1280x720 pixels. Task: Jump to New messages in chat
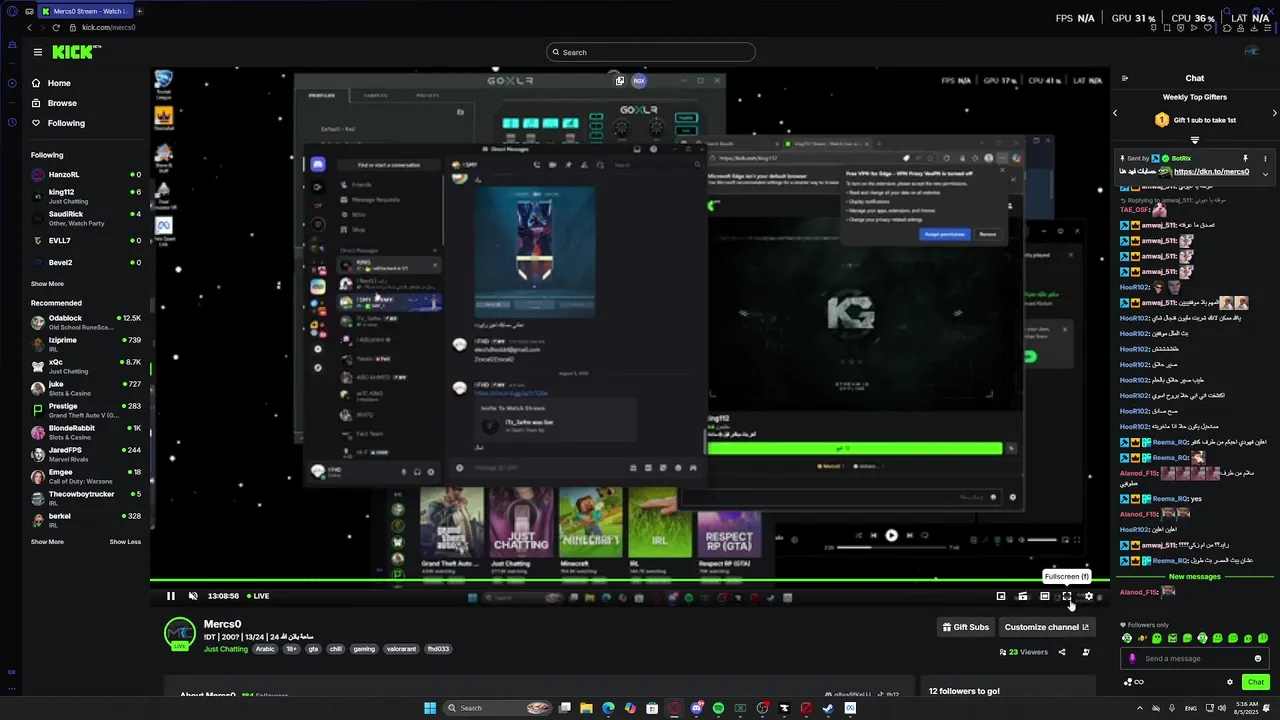point(1195,577)
